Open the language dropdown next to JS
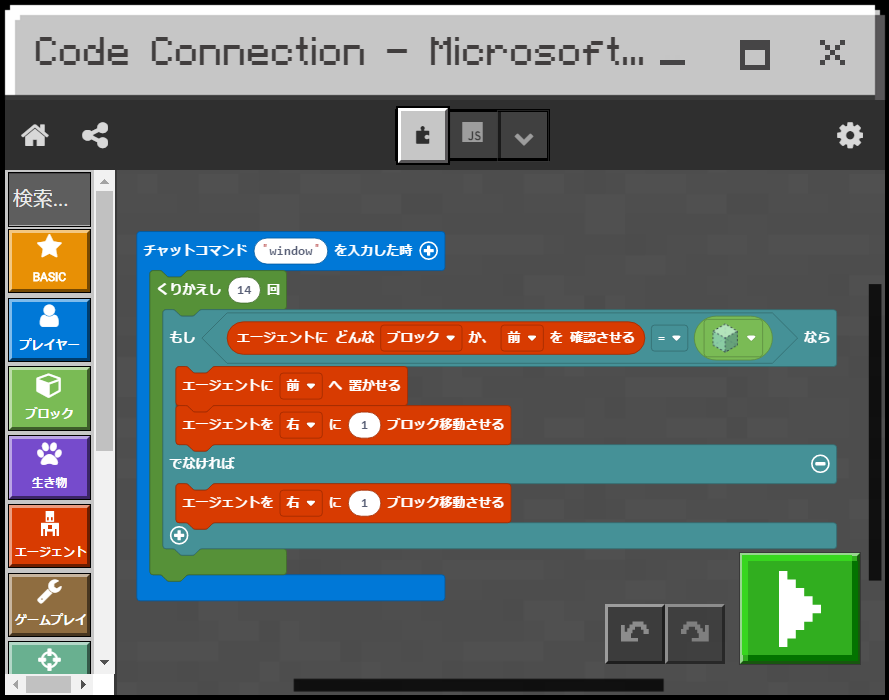889x700 pixels. (x=523, y=137)
